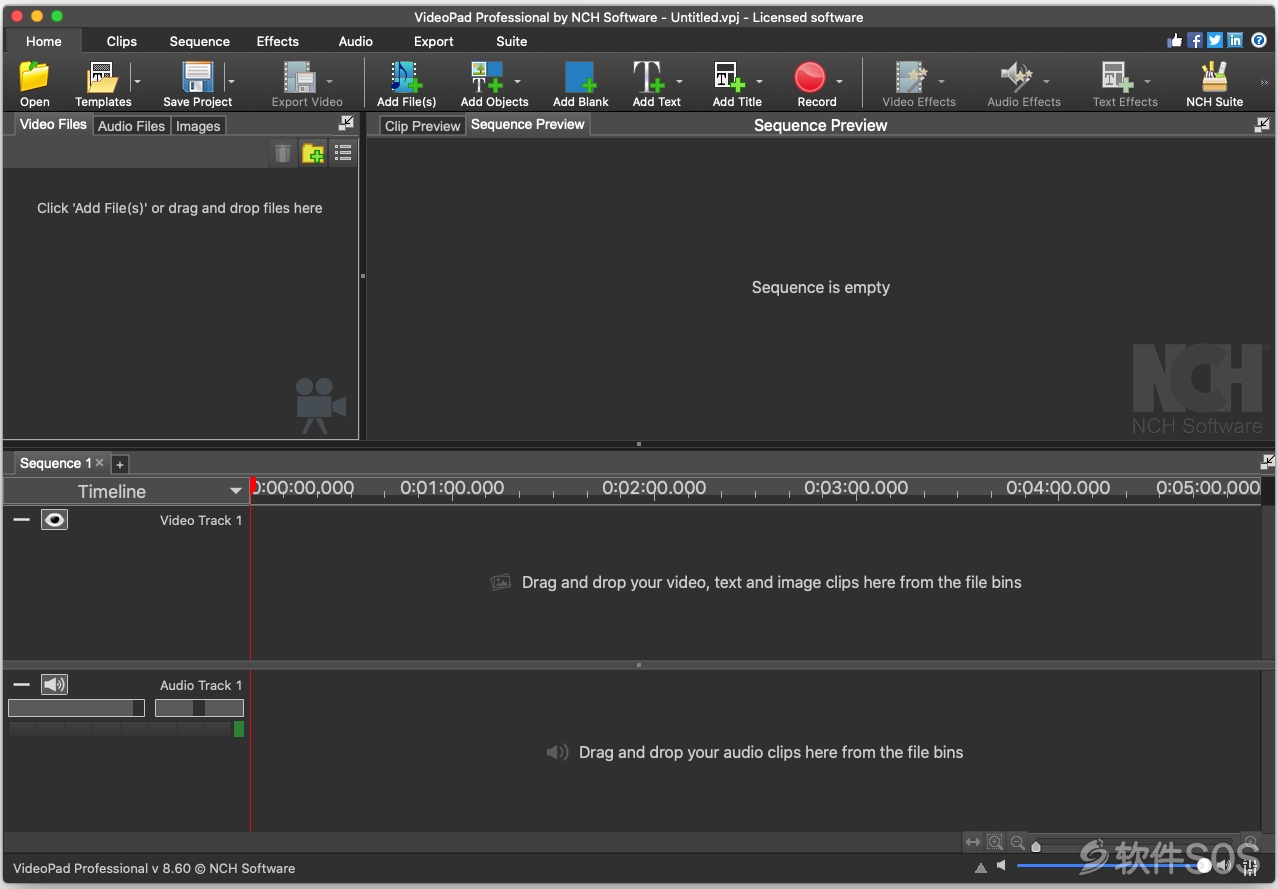This screenshot has width=1278, height=889.
Task: Fit timeline to window with the arrows icon
Action: tap(973, 842)
